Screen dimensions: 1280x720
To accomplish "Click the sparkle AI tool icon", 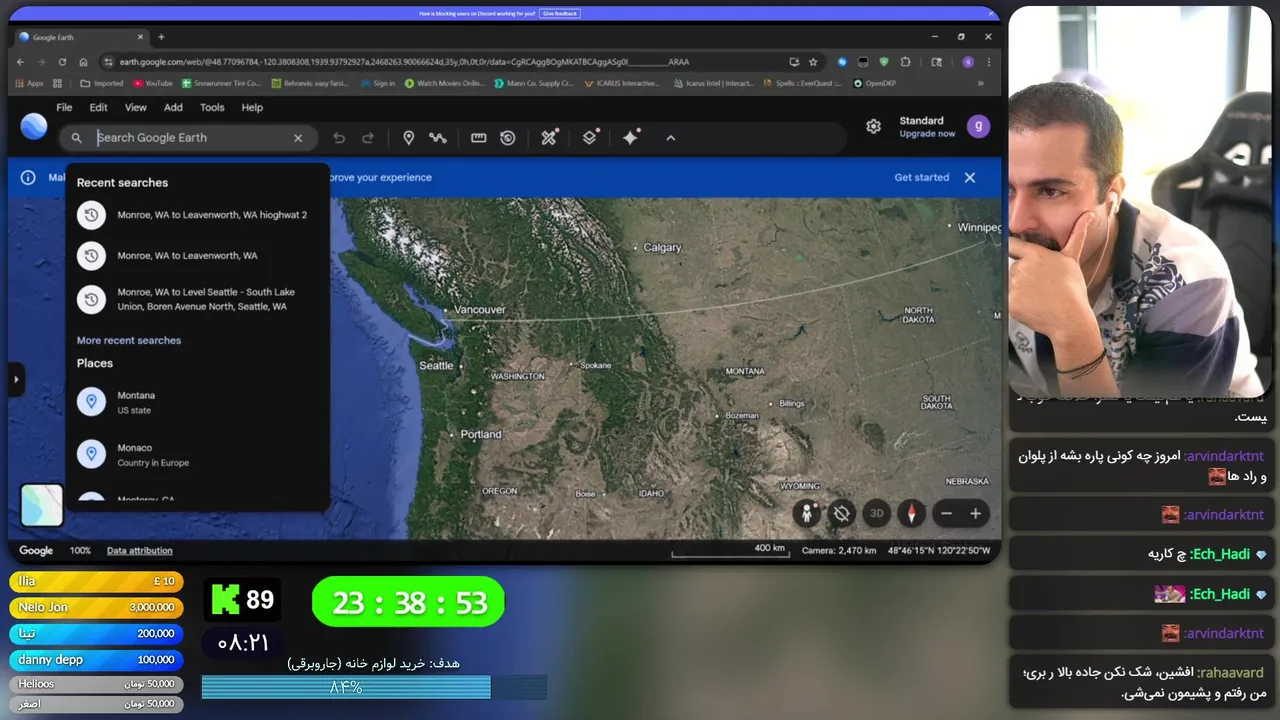I will 631,137.
